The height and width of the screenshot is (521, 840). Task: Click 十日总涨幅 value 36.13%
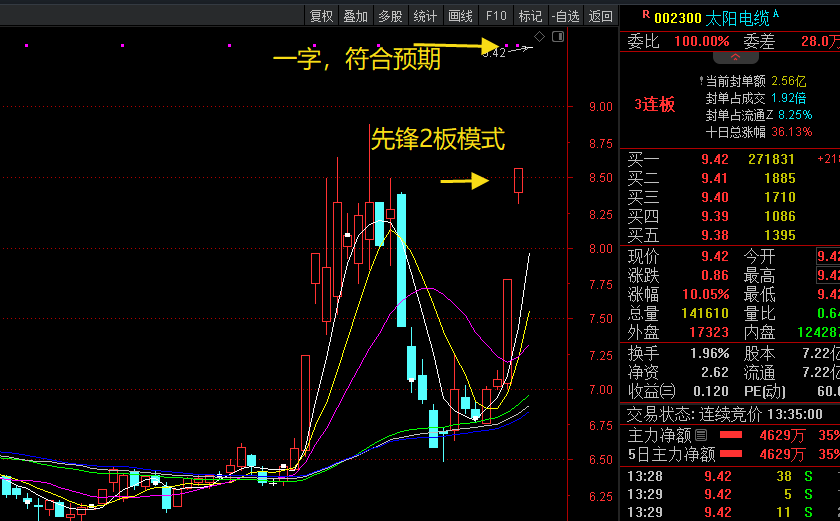pos(792,132)
